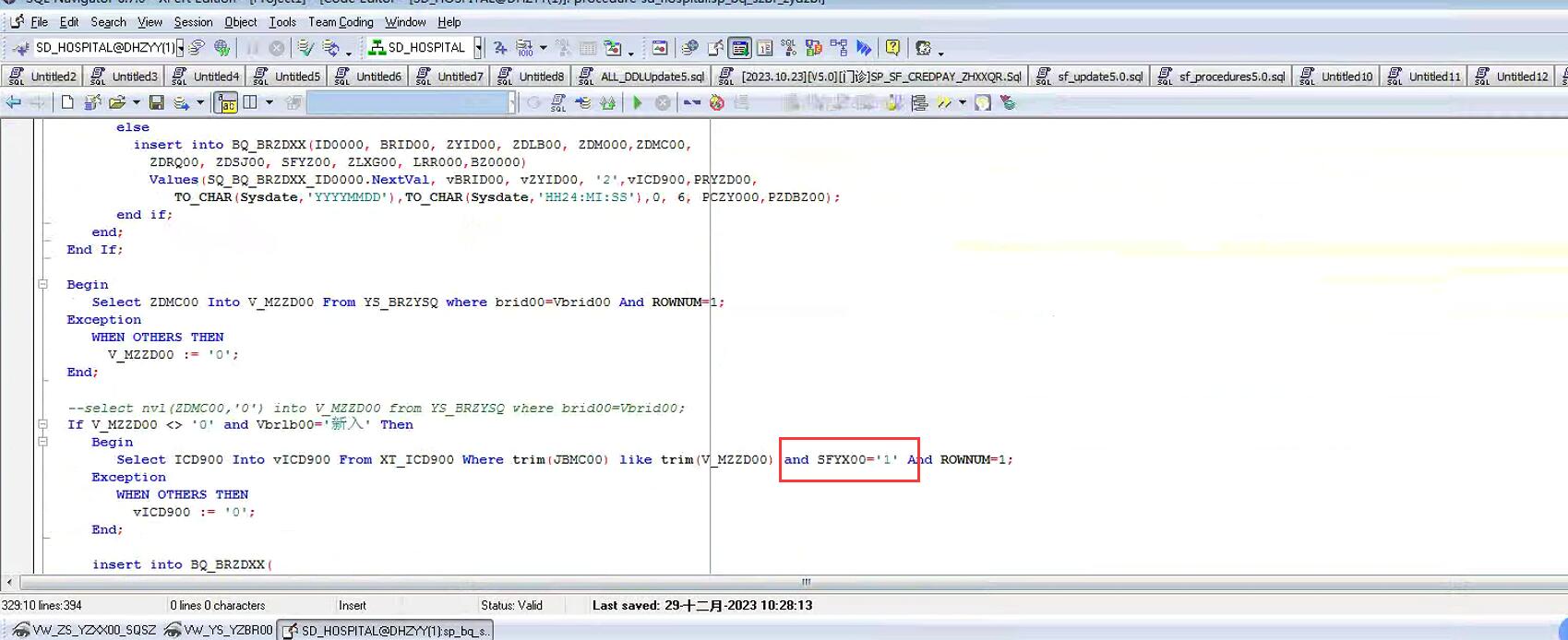Click the red circled bug icon
1568x640 pixels.
(717, 102)
